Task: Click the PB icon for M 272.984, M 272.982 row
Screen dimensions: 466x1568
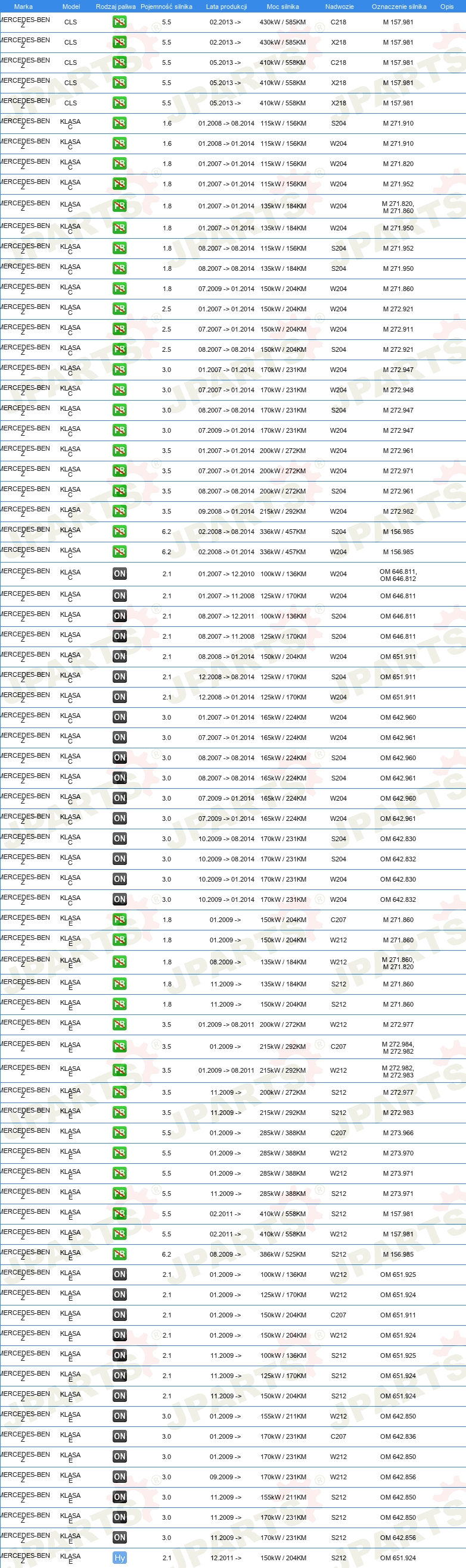Action: coord(119,1047)
